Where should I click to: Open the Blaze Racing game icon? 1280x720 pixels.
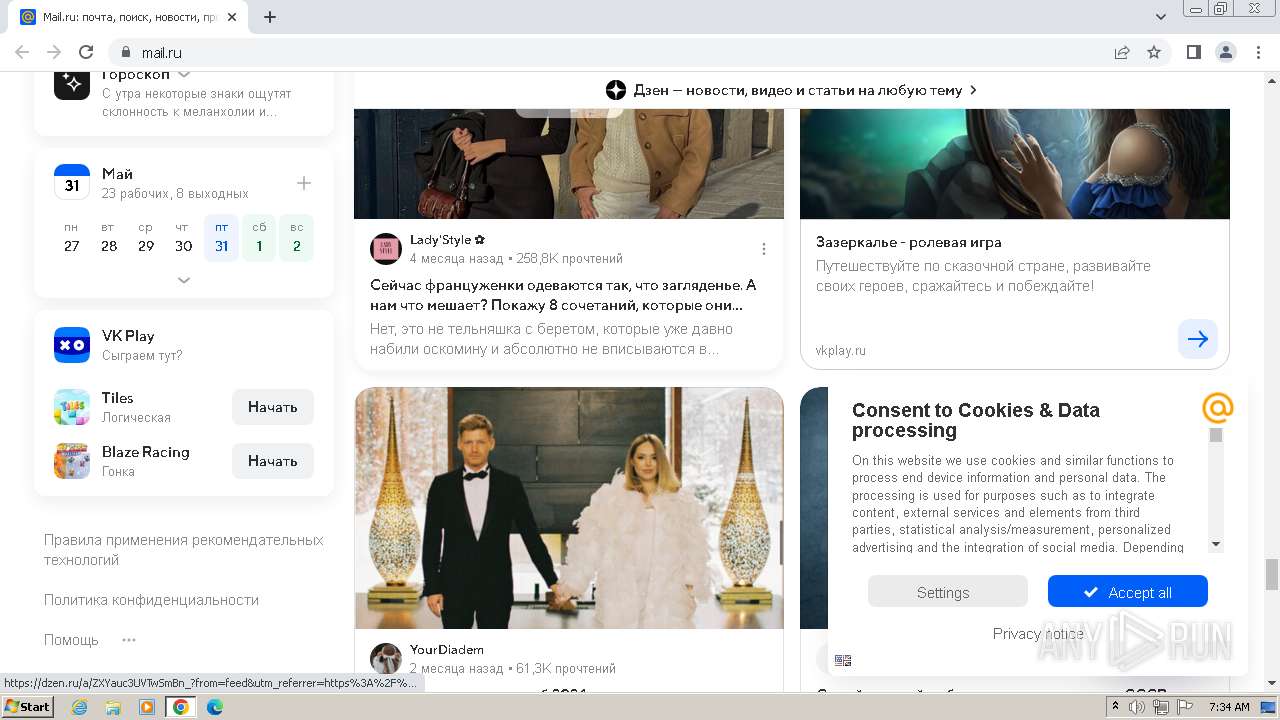coord(72,461)
